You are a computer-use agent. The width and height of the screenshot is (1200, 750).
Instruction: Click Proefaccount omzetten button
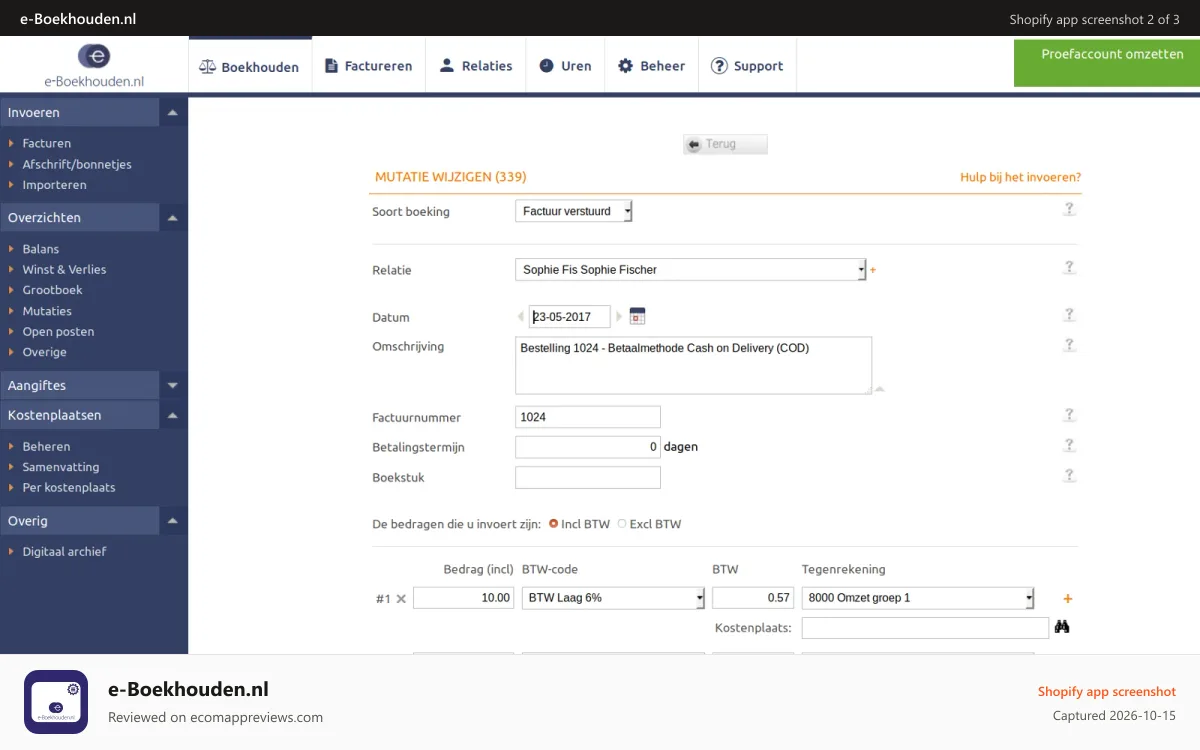point(1107,62)
